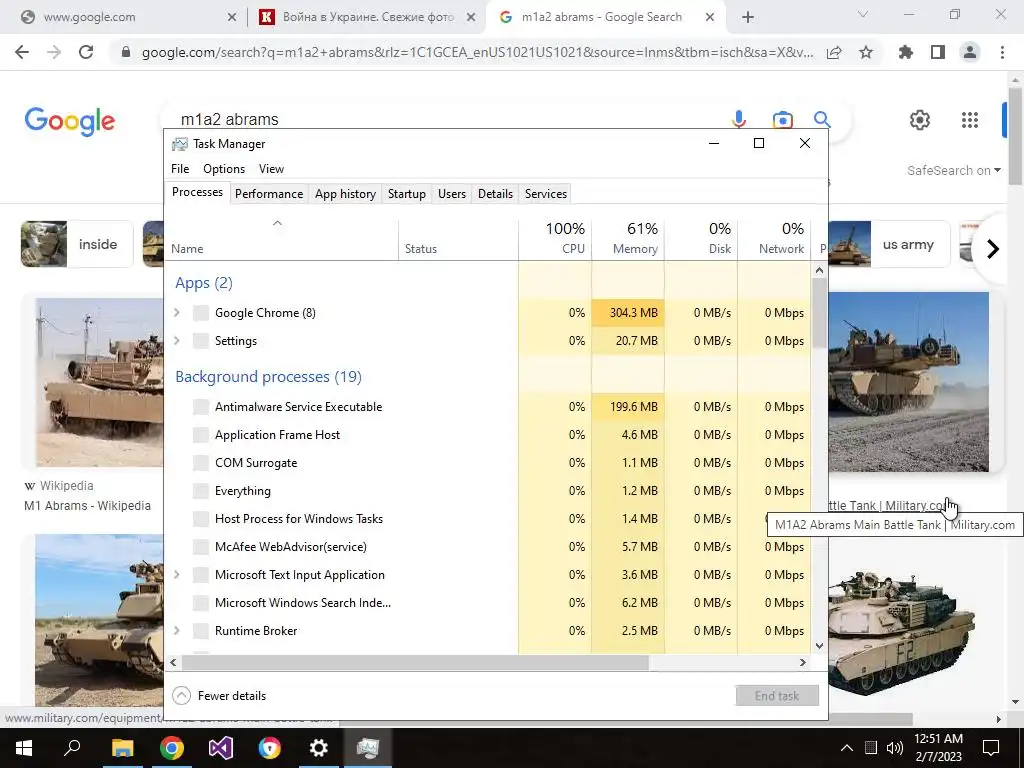Show hidden system tray icons
The image size is (1024, 768).
click(846, 748)
